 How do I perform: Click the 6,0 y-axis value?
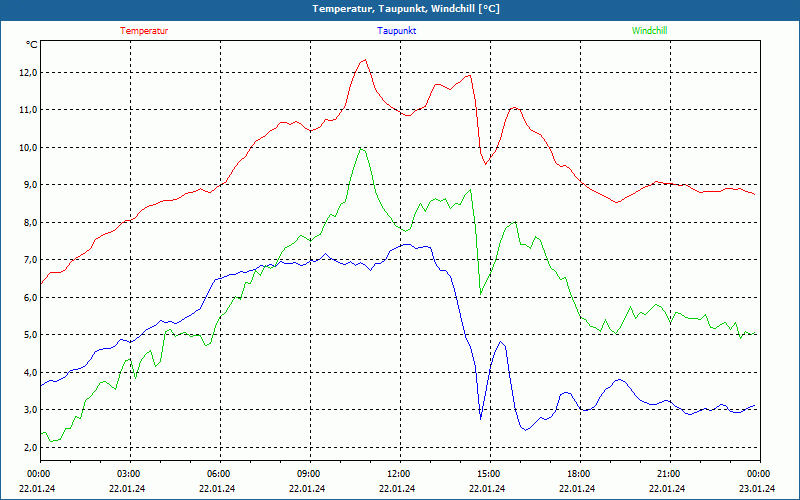pyautogui.click(x=30, y=297)
